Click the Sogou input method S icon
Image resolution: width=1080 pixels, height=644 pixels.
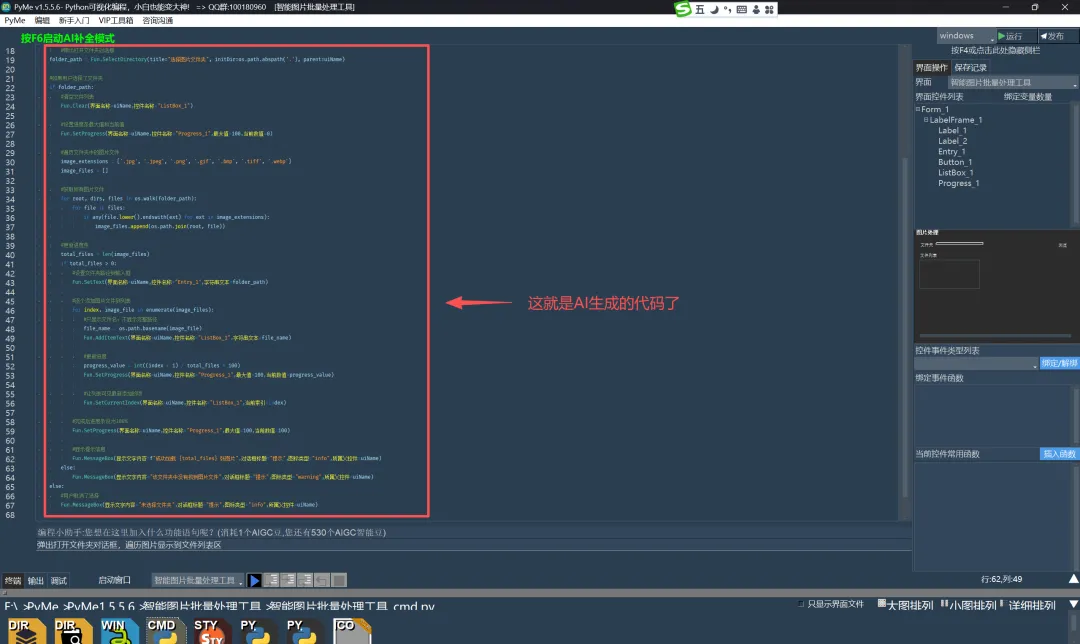[x=683, y=9]
